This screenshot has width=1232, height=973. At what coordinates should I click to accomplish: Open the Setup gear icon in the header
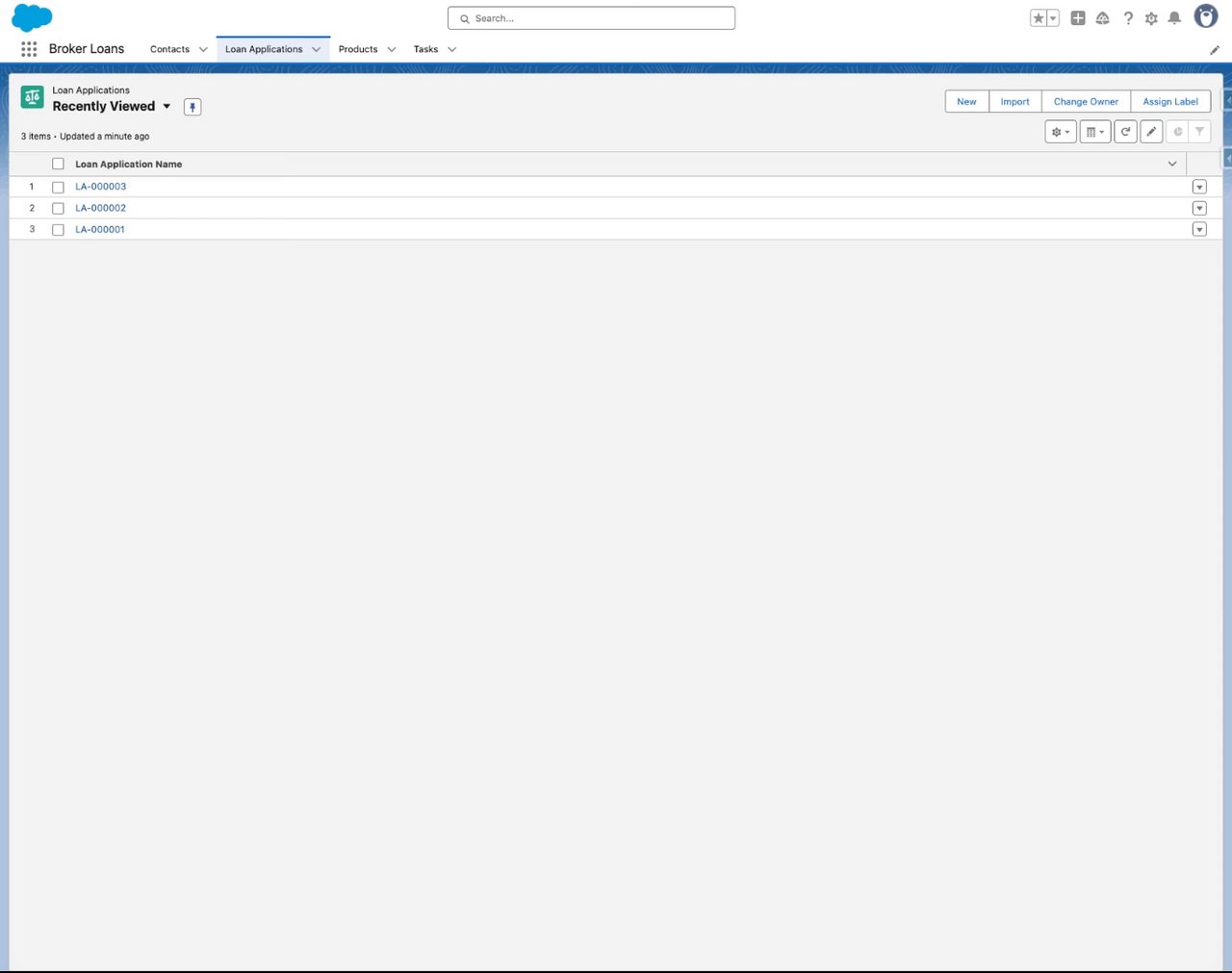click(x=1151, y=18)
